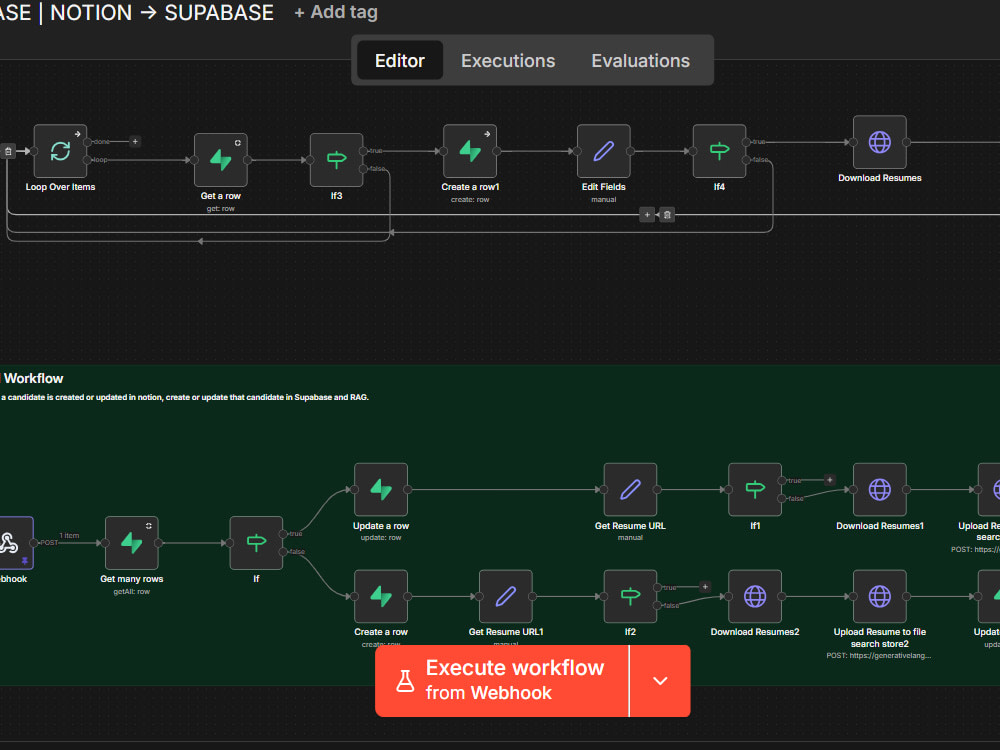
Task: Add node on If2 true output
Action: pyautogui.click(x=705, y=587)
